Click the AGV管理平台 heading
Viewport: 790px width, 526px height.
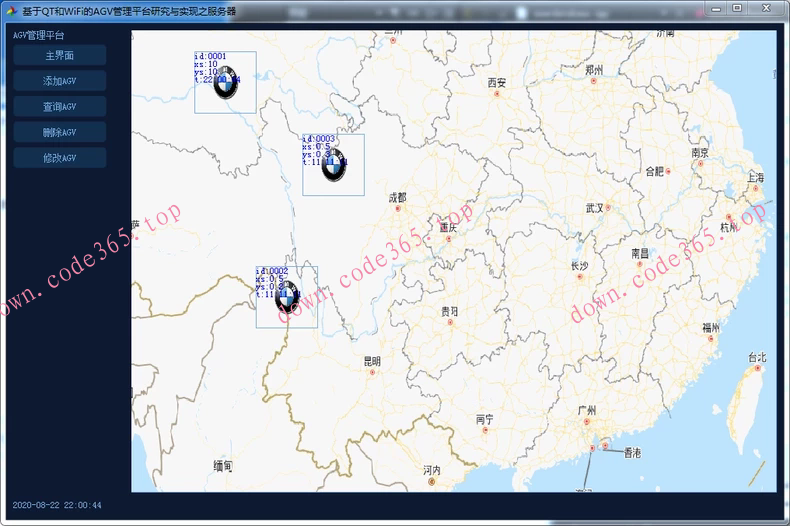pyautogui.click(x=39, y=35)
